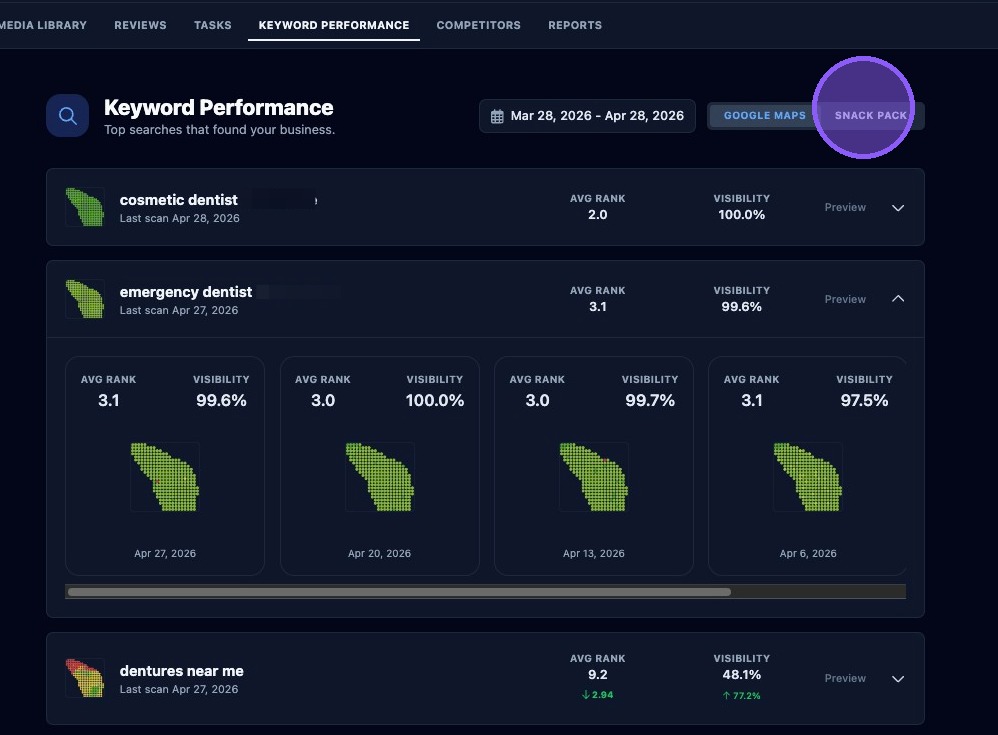Image resolution: width=998 pixels, height=735 pixels.
Task: Collapse the emergency dentist row chevron
Action: 897,298
